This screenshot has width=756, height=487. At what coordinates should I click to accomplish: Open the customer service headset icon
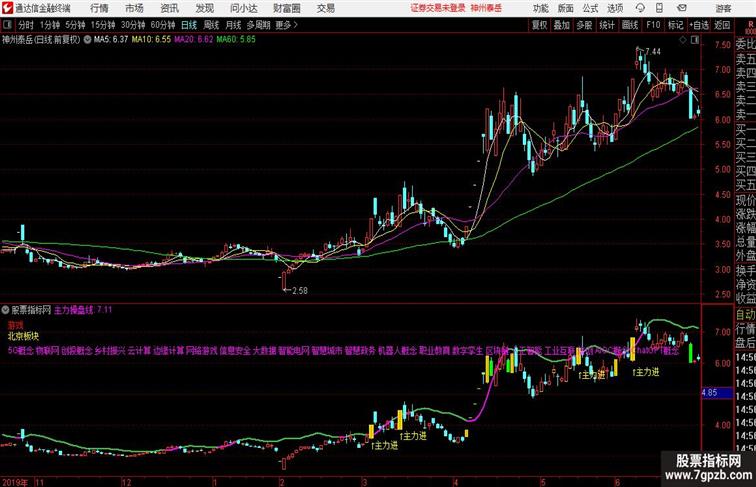tap(640, 8)
